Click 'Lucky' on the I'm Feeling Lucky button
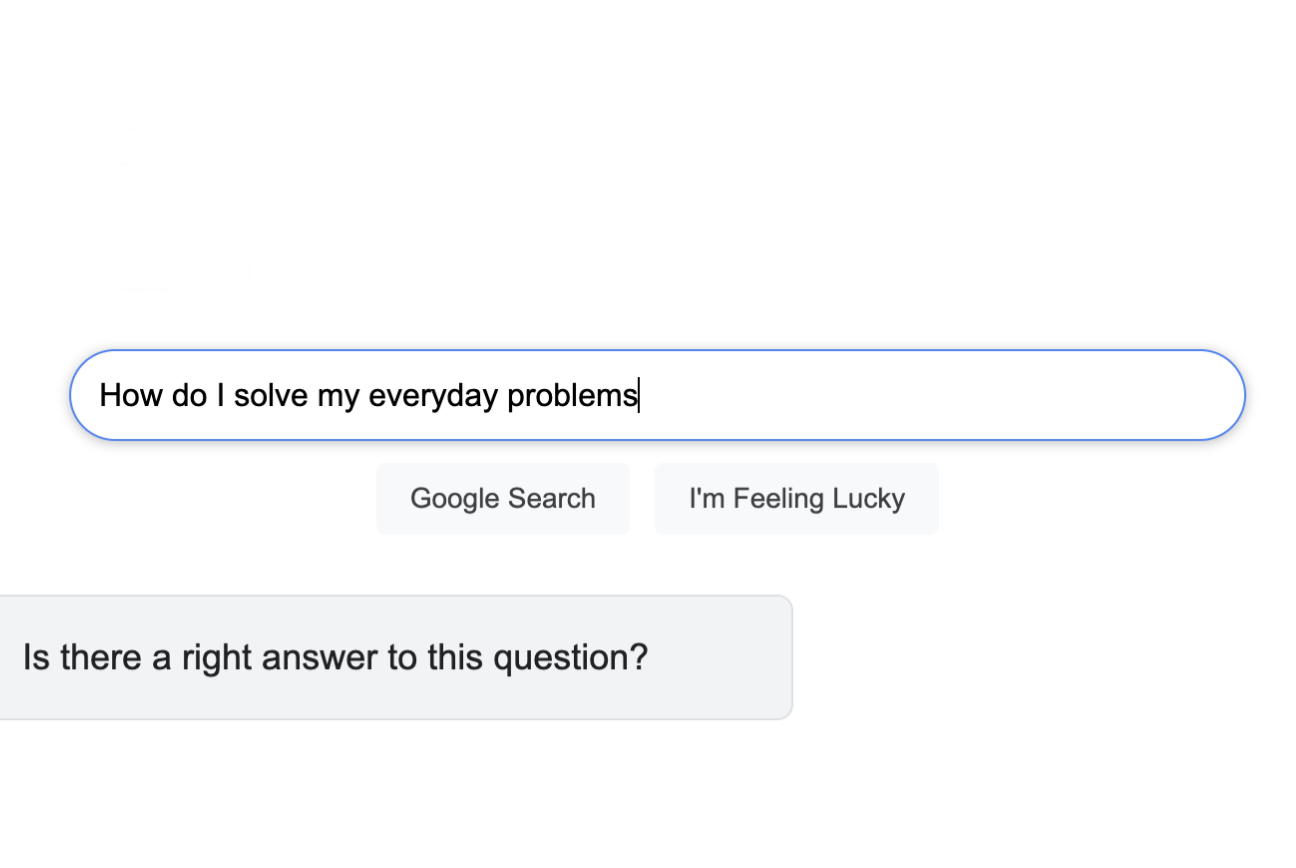Image resolution: width=1296 pixels, height=868 pixels. point(868,498)
